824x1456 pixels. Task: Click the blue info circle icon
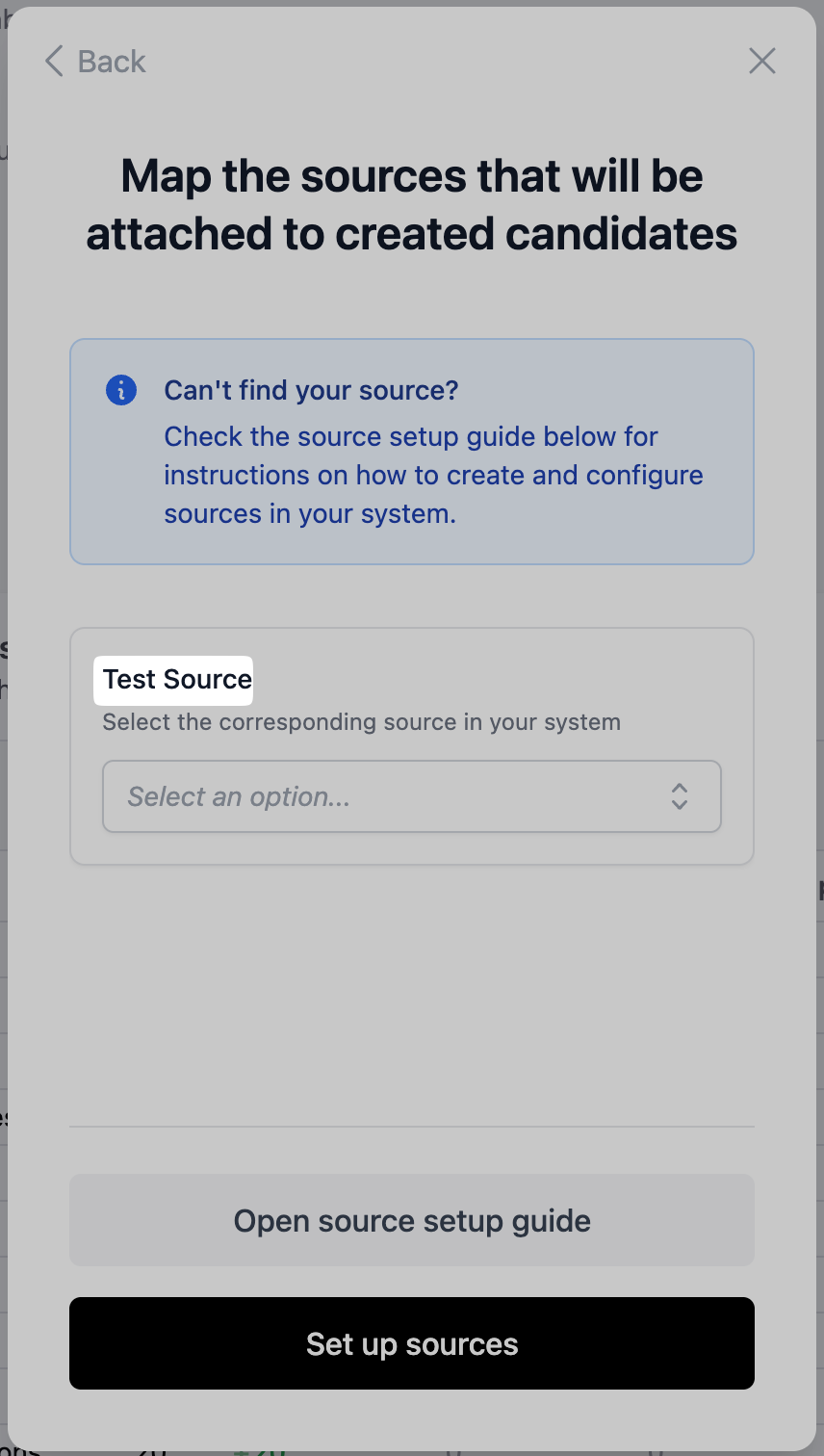[121, 390]
